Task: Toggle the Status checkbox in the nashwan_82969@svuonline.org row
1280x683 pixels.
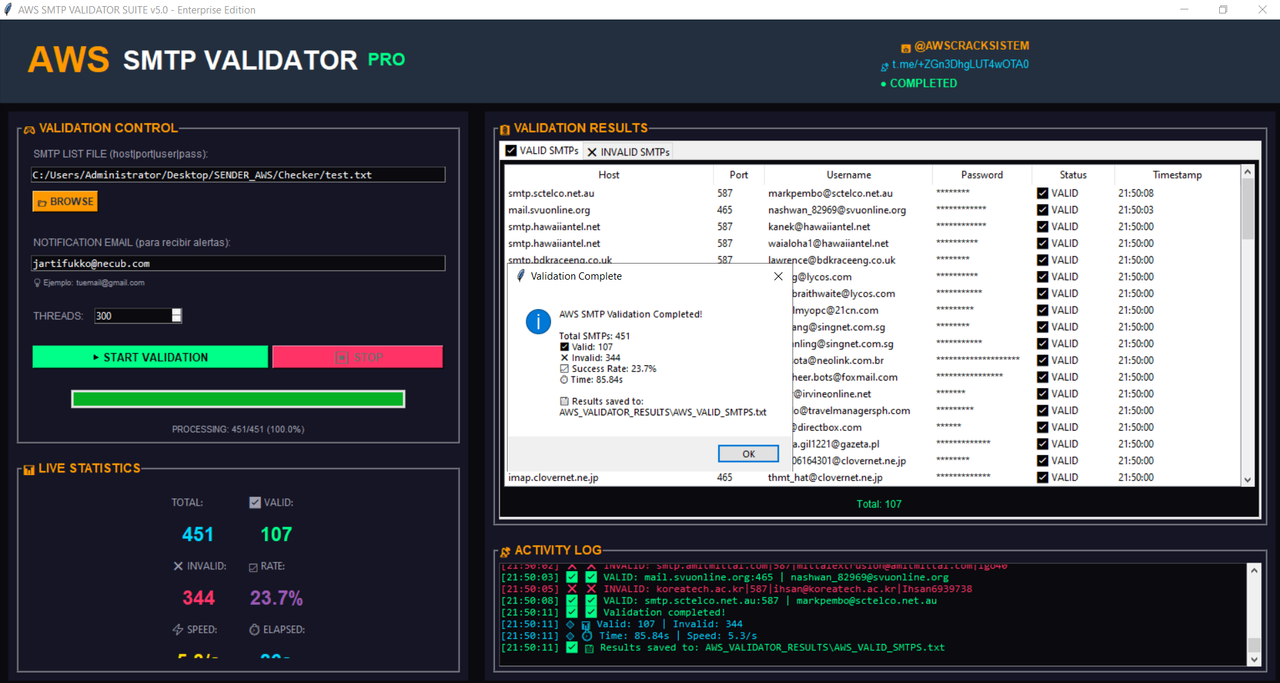Action: (x=1042, y=210)
